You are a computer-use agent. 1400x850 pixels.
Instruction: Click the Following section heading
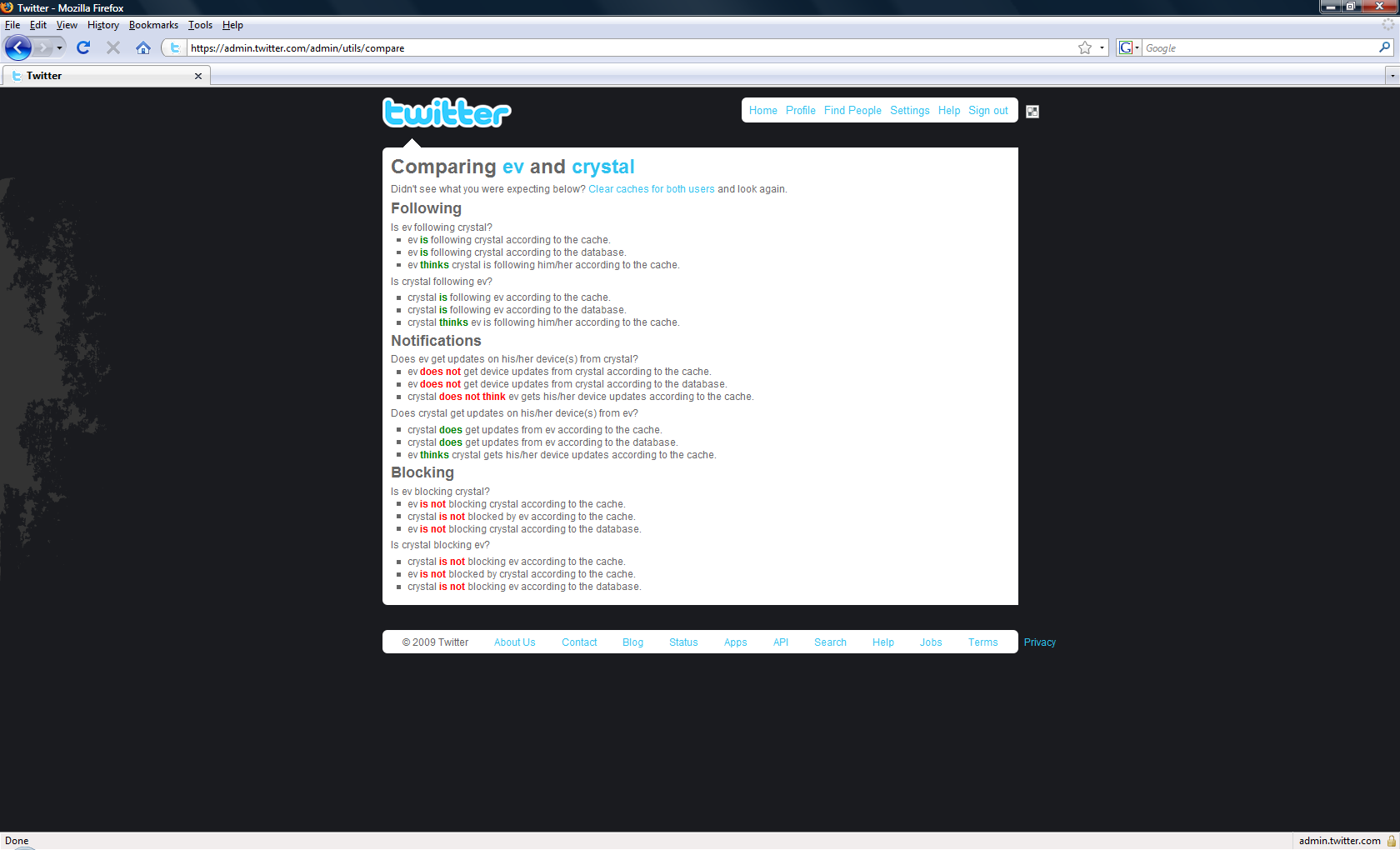pyautogui.click(x=426, y=208)
